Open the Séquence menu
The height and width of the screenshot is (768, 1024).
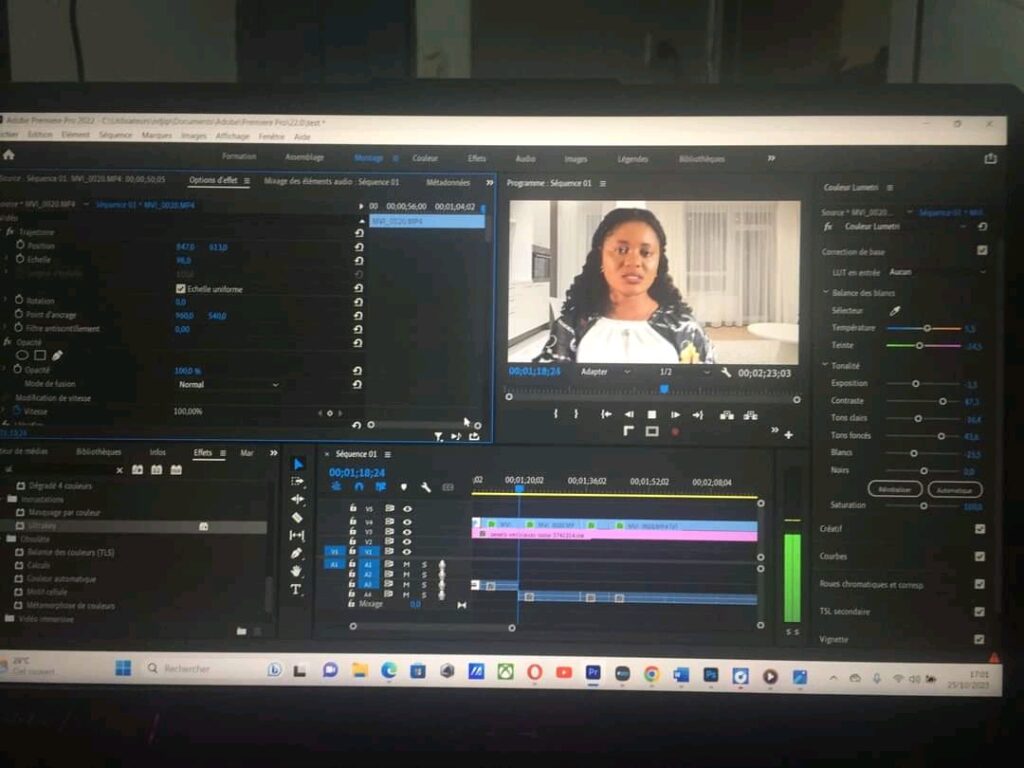pos(116,135)
